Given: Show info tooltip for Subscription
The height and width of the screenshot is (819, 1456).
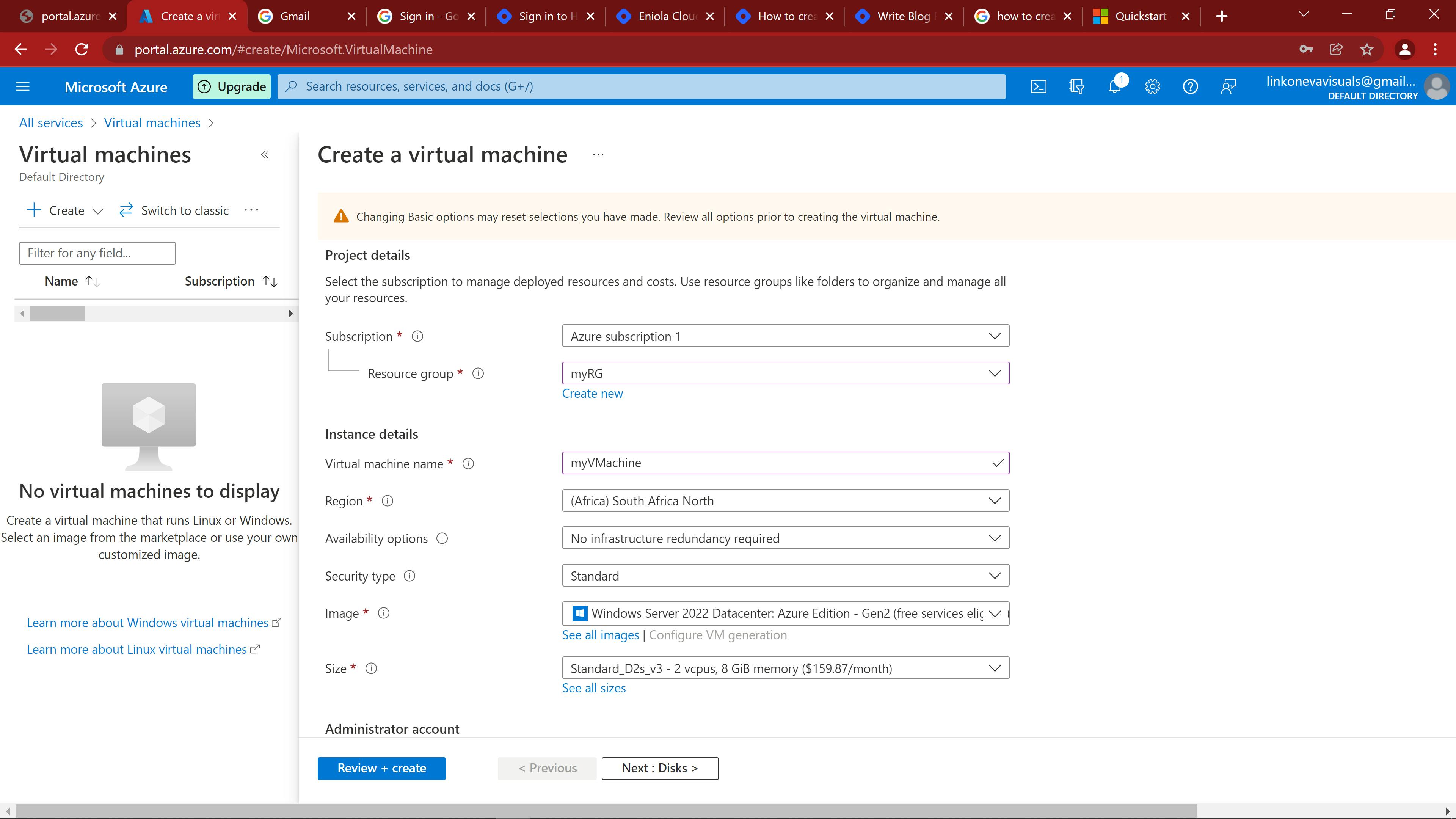Looking at the screenshot, I should click(418, 336).
